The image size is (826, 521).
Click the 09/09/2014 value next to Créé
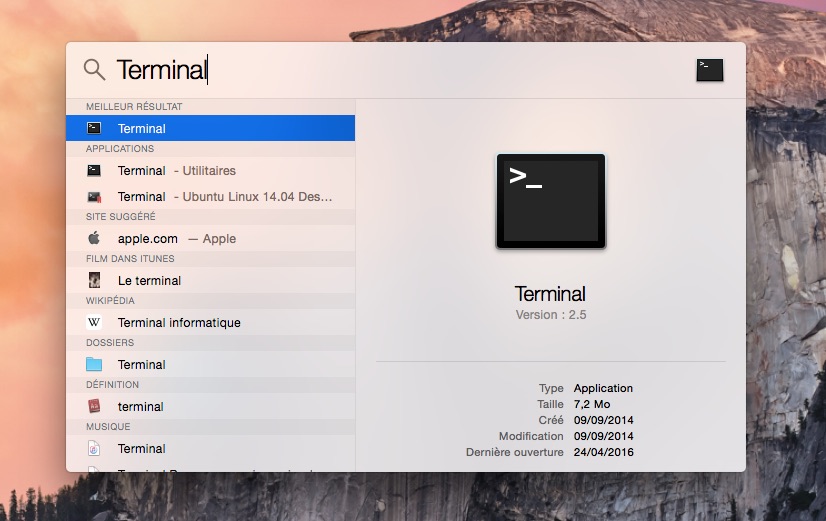tap(604, 420)
